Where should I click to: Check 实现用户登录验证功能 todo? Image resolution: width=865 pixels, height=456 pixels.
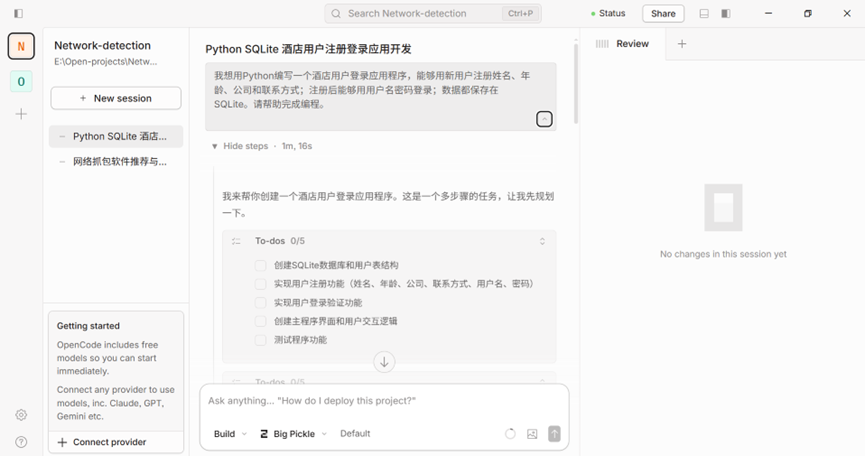click(260, 303)
